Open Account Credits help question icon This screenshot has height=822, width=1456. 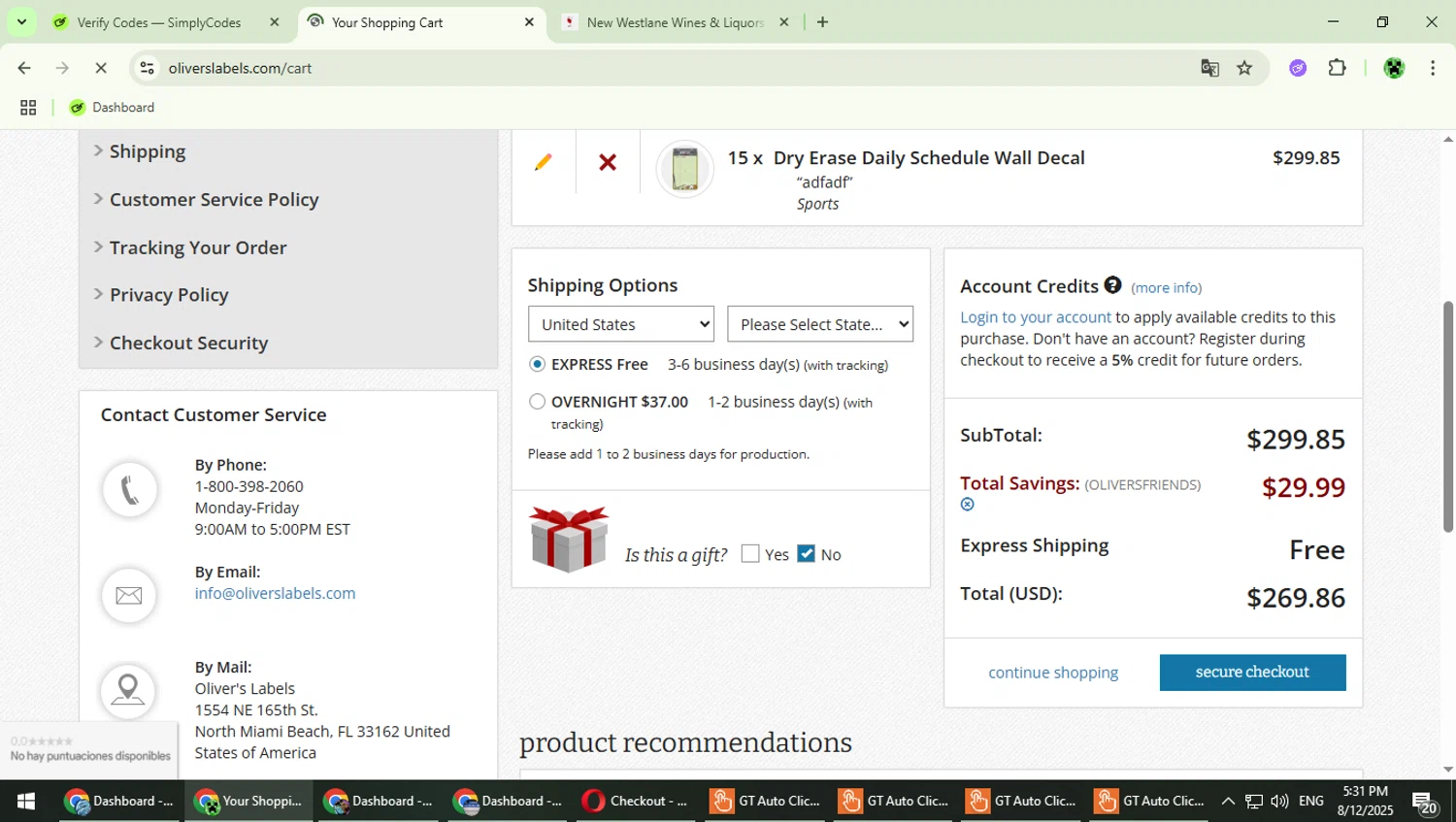1112,285
